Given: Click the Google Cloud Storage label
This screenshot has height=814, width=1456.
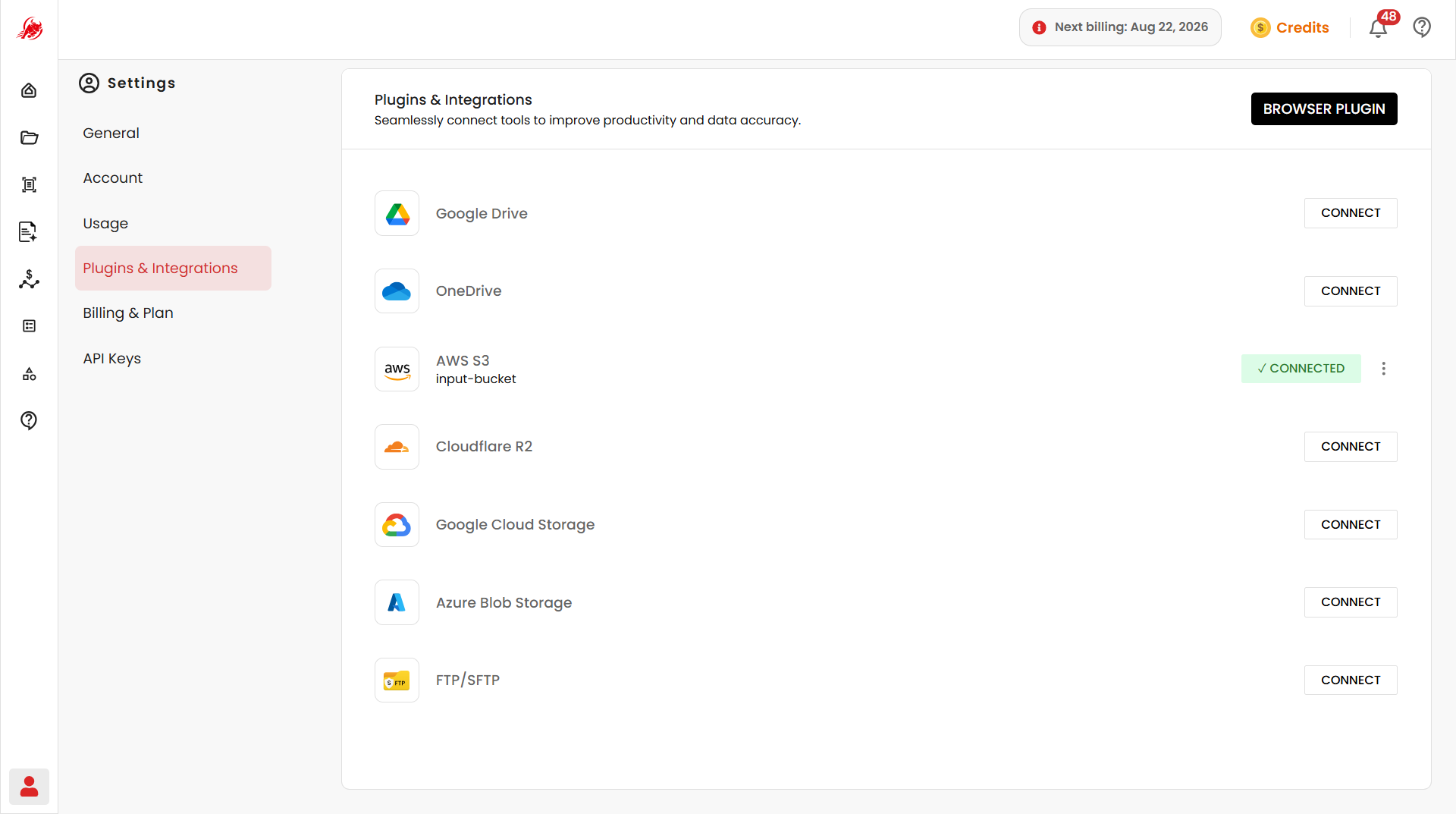Looking at the screenshot, I should [515, 524].
